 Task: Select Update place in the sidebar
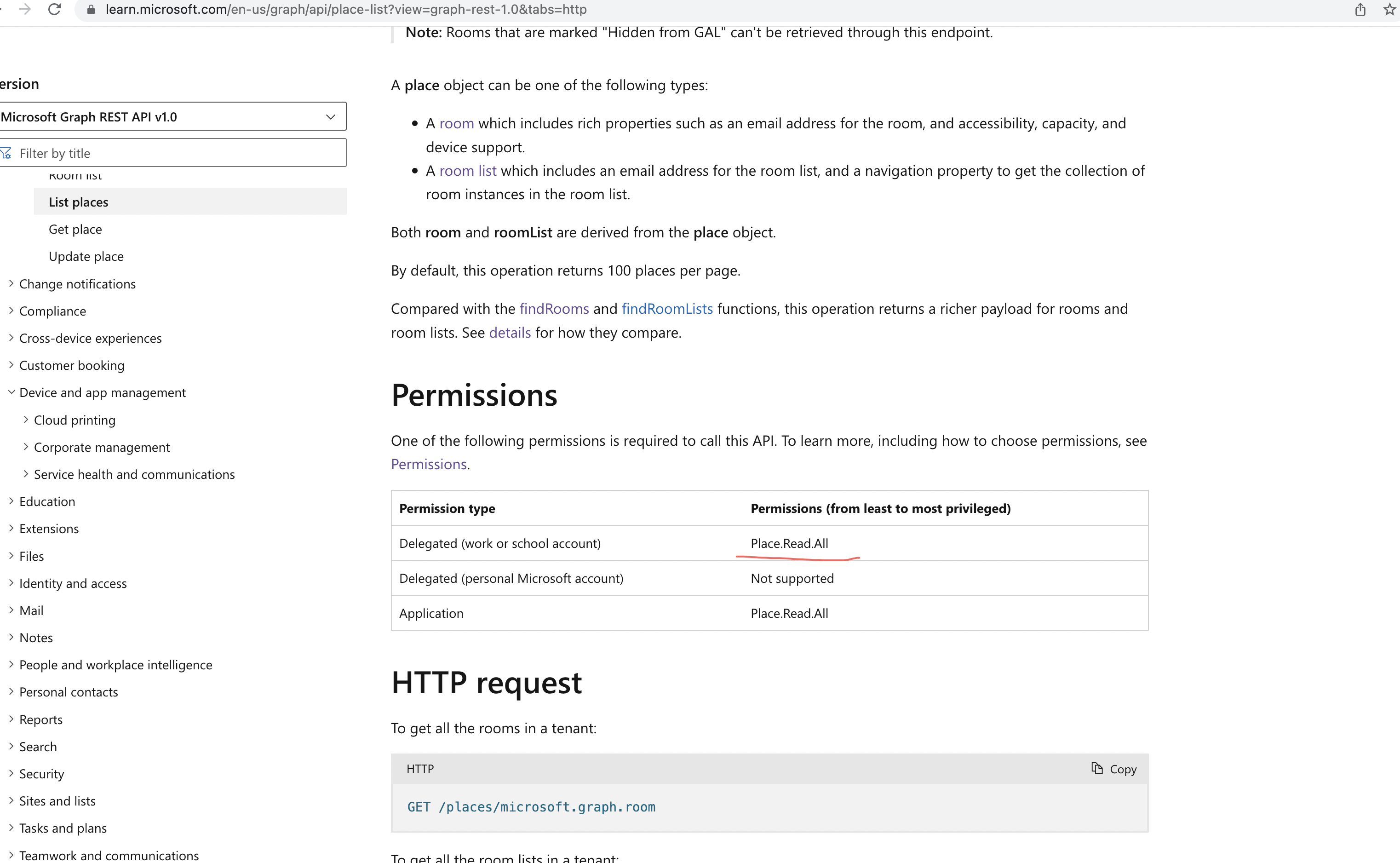pyautogui.click(x=86, y=256)
